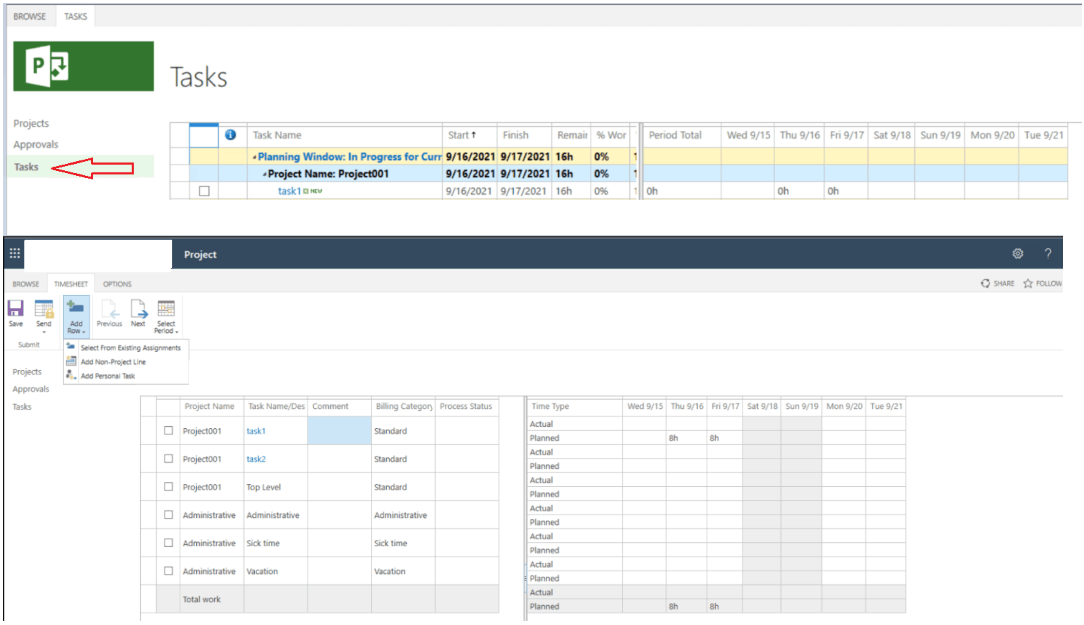Open the app launcher waffle icon
Screen dimensions: 1084x625
pos(15,254)
